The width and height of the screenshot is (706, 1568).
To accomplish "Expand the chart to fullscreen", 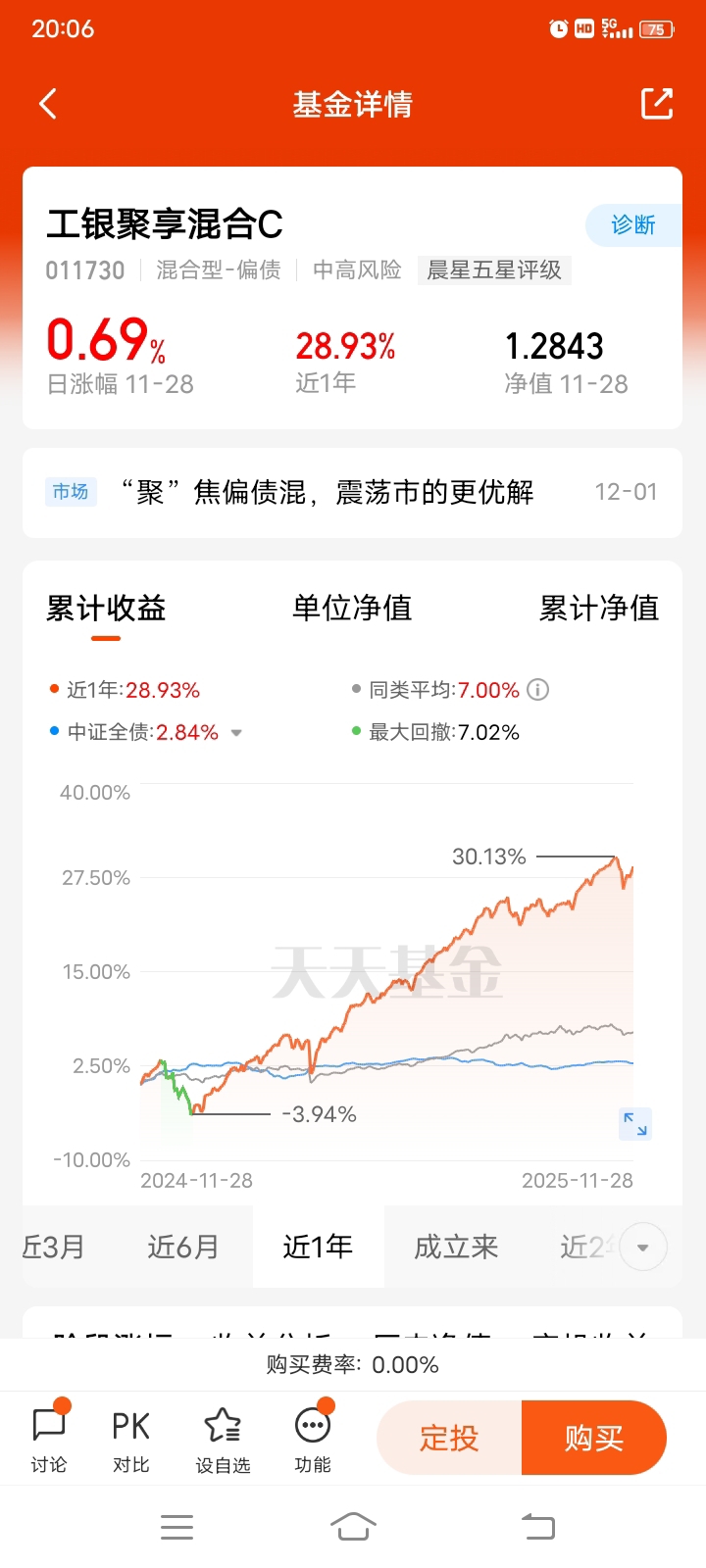I will 634,1124.
